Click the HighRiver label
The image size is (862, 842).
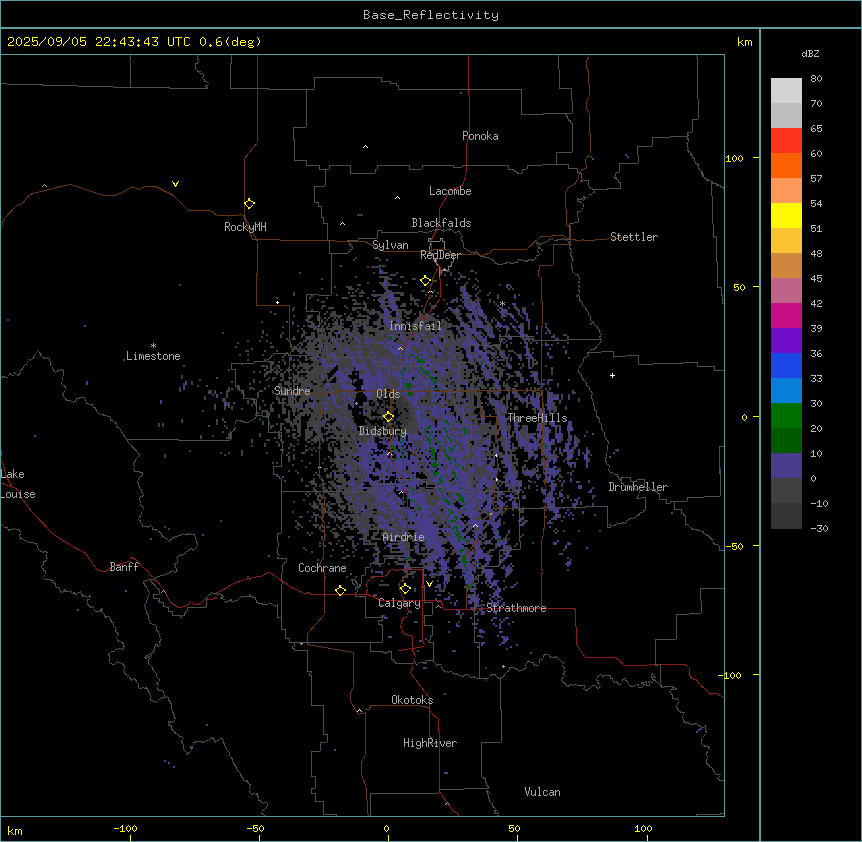click(x=430, y=743)
